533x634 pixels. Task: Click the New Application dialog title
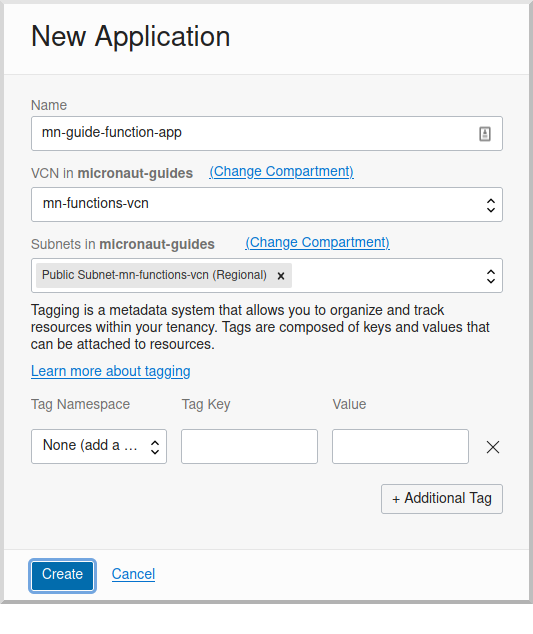point(130,37)
